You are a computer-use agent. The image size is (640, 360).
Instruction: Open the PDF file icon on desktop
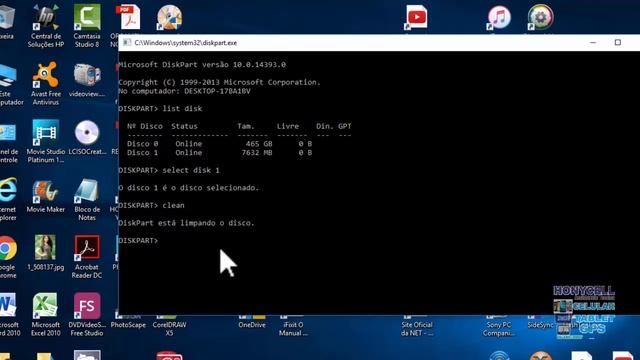click(x=128, y=18)
